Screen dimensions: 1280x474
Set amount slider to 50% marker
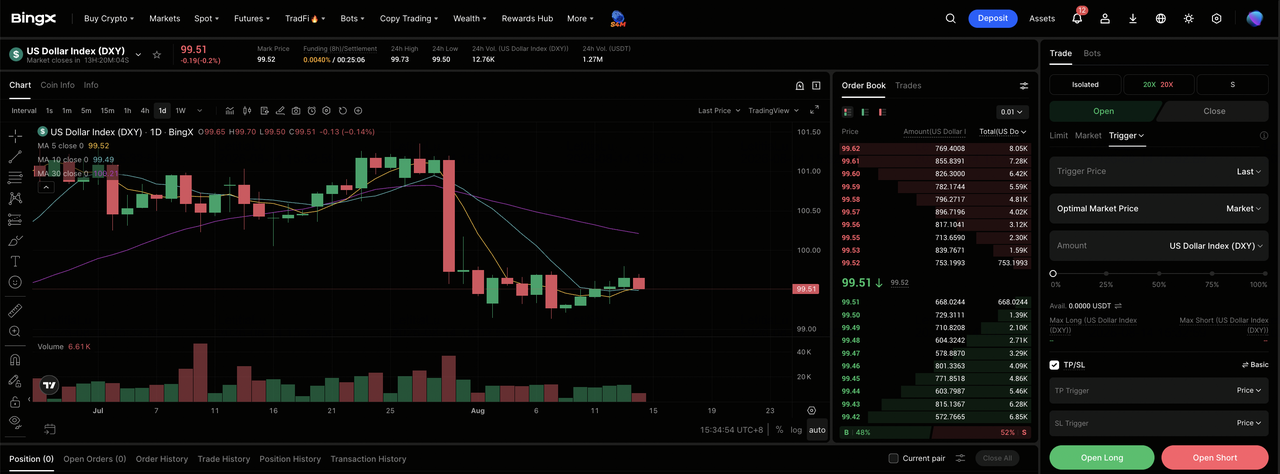(1159, 273)
